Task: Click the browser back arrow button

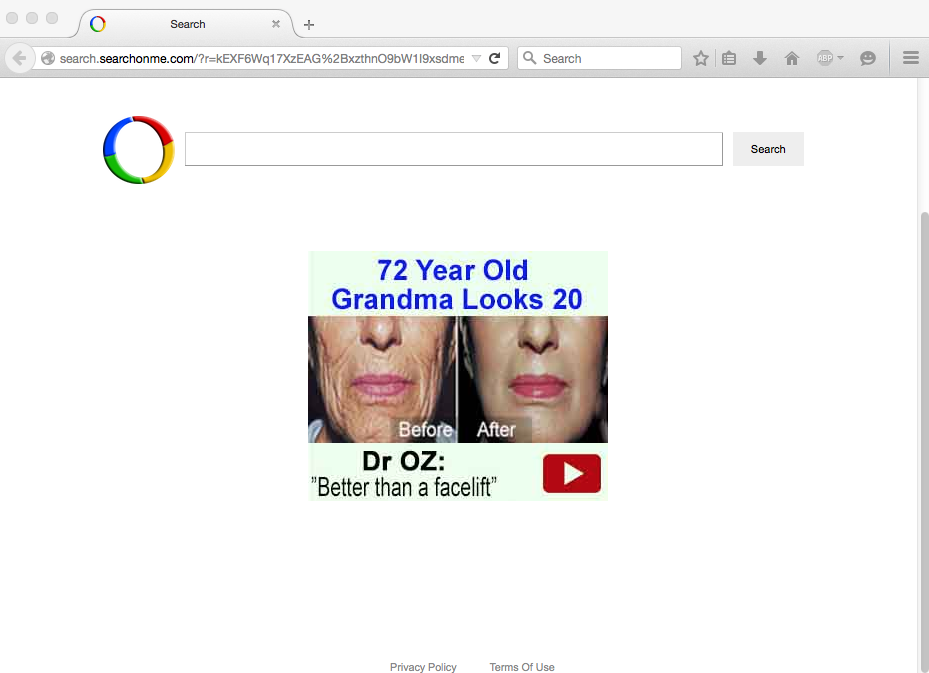Action: [x=19, y=59]
